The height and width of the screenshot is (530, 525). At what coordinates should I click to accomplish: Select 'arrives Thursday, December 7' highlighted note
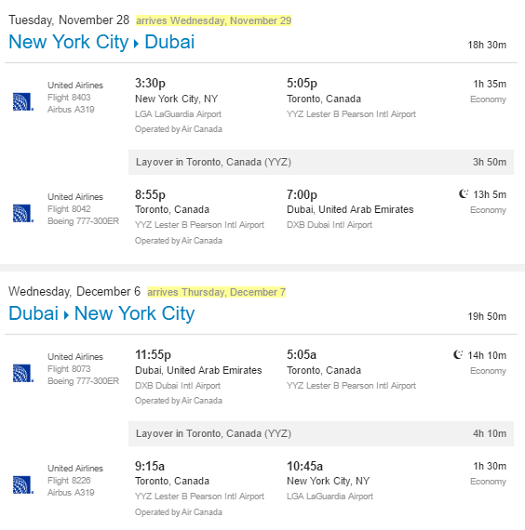(217, 292)
